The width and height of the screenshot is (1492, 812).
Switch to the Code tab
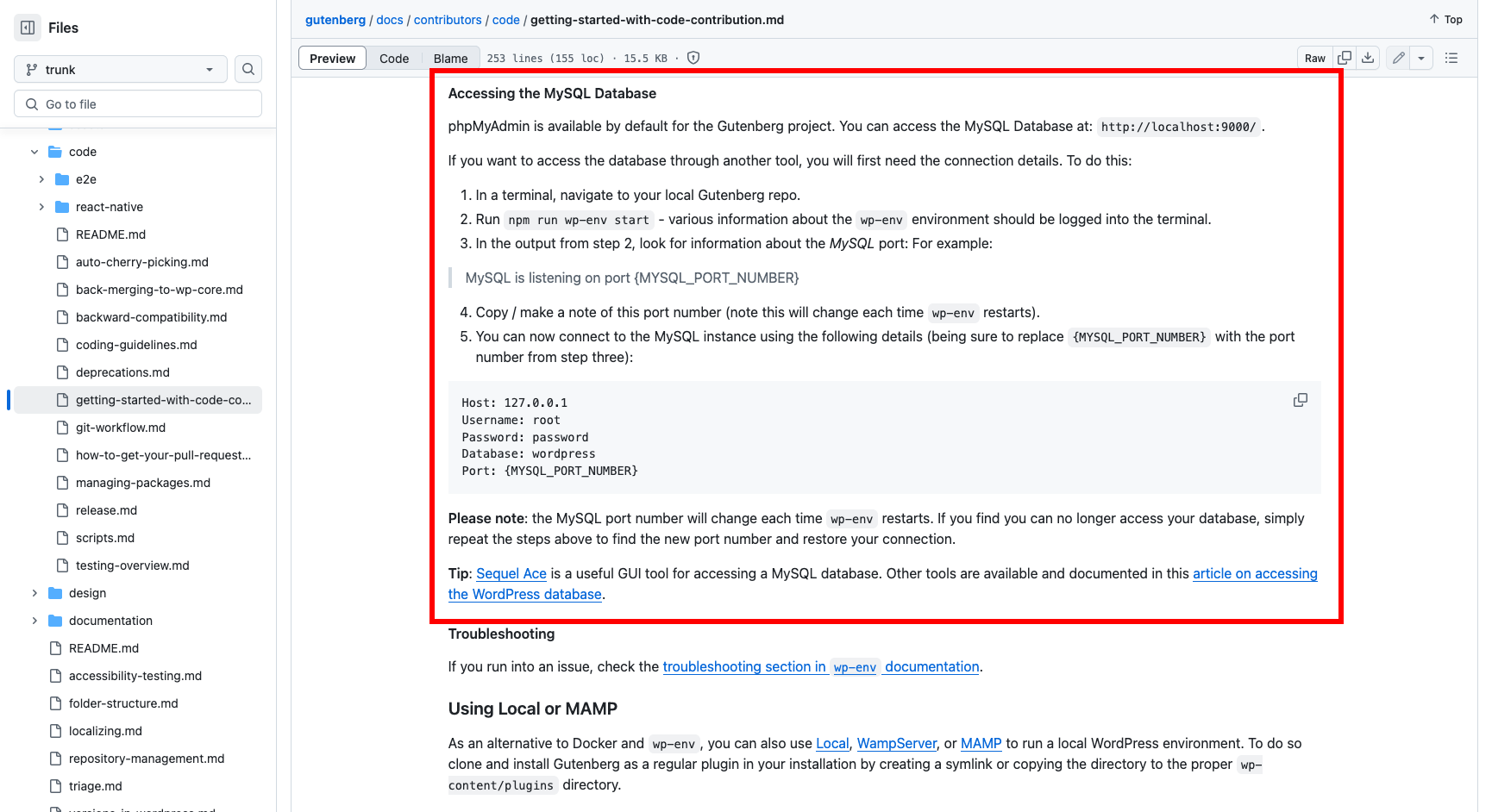[x=394, y=58]
